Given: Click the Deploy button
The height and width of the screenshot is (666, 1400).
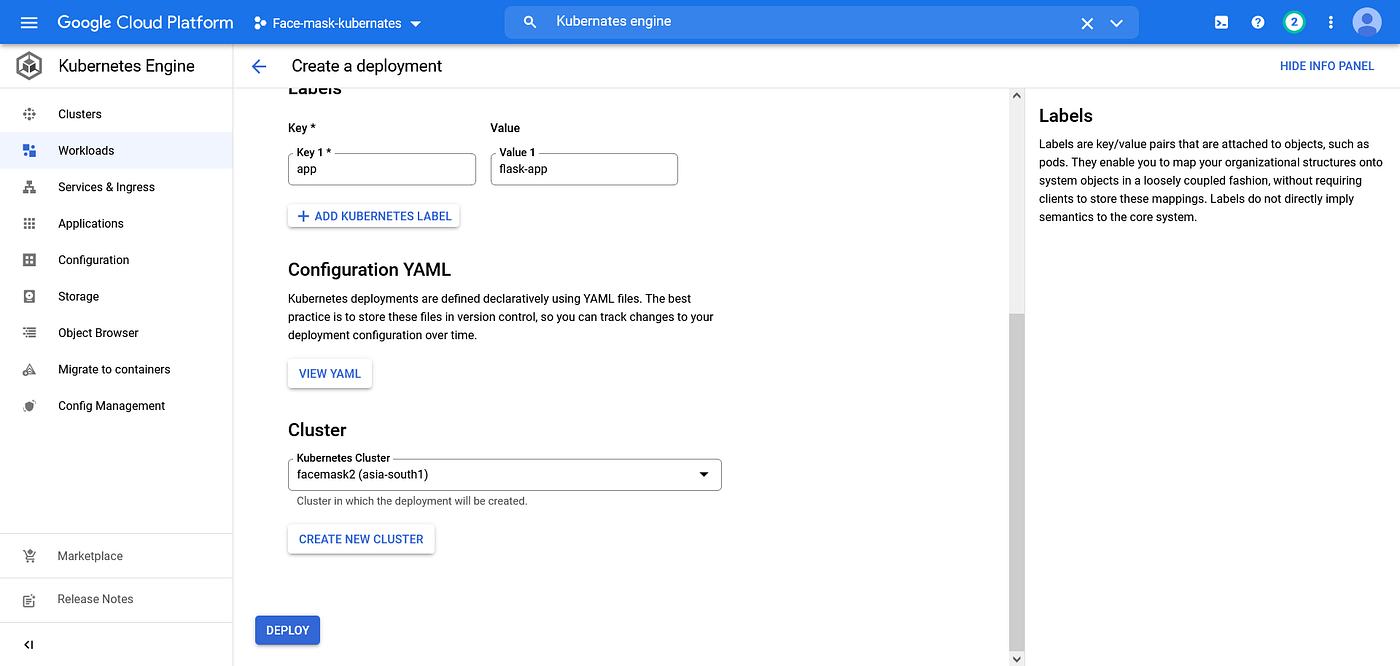Looking at the screenshot, I should (x=287, y=630).
